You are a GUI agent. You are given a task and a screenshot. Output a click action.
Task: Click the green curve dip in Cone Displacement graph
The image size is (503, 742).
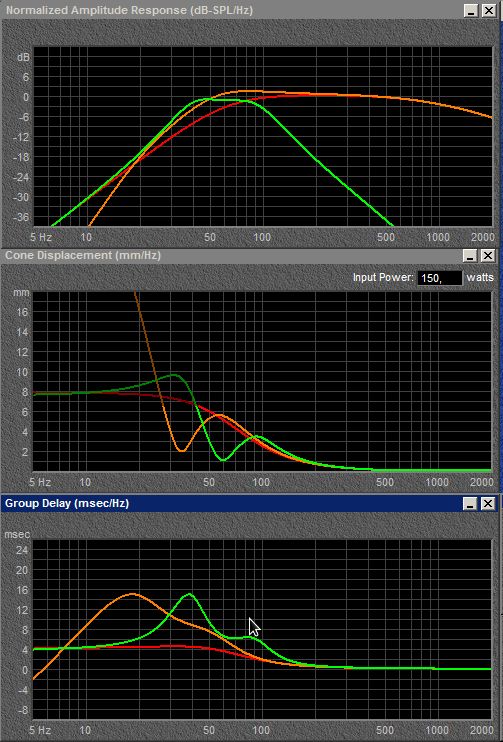tap(223, 459)
